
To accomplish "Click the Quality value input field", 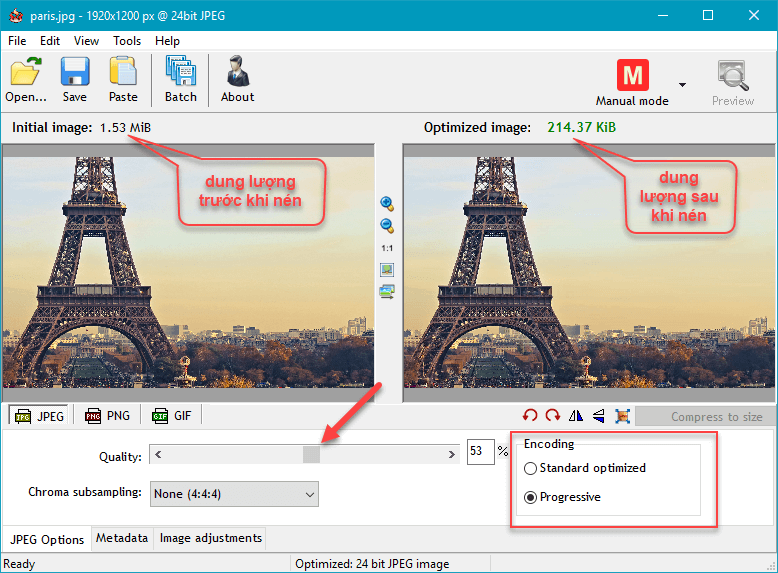I will tap(480, 453).
